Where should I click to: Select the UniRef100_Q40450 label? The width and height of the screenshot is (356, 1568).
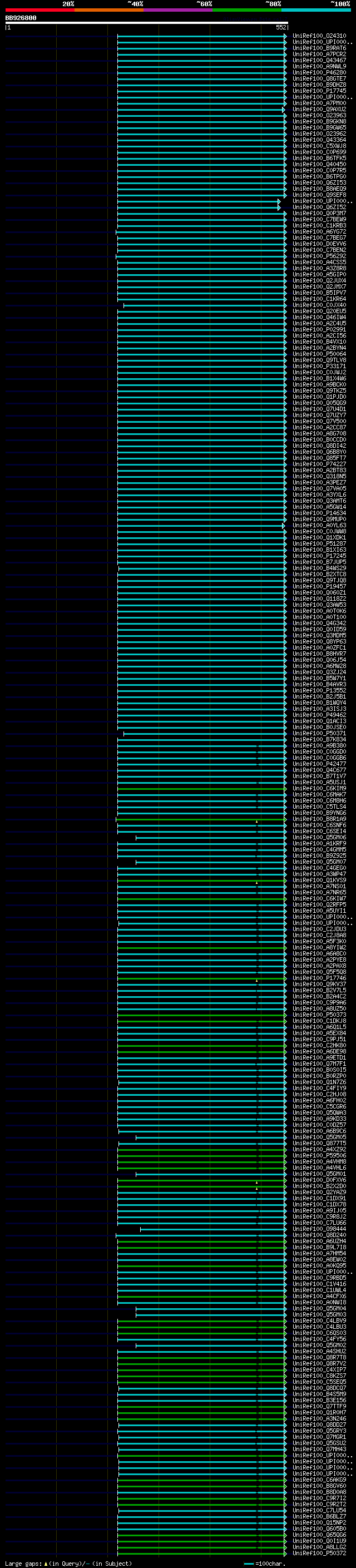[x=319, y=164]
